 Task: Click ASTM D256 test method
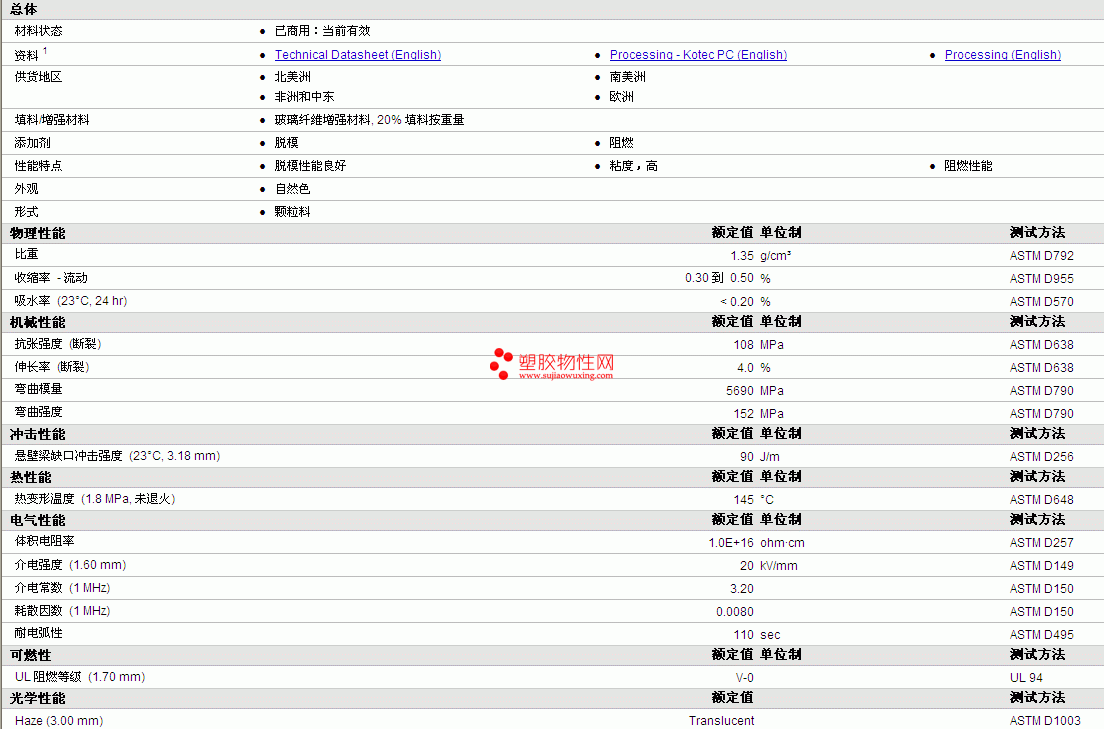click(x=1041, y=456)
